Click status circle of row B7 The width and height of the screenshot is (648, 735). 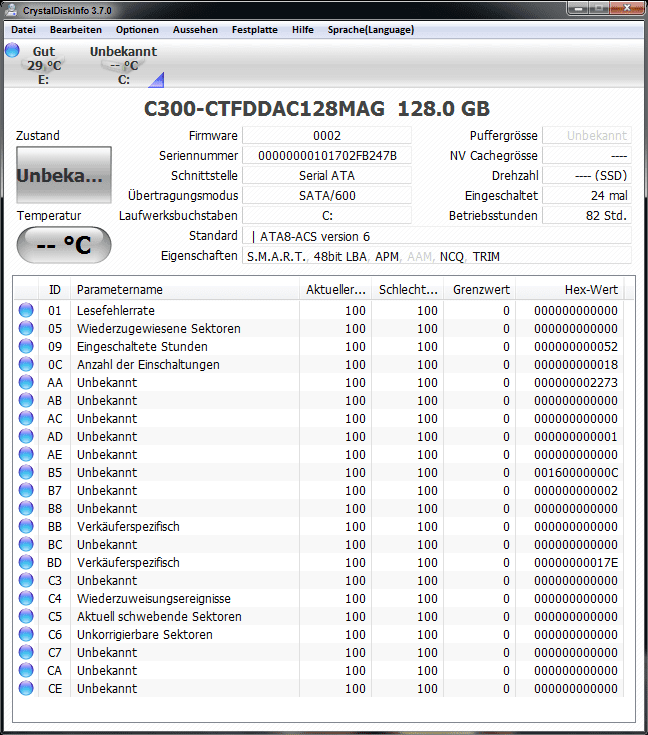click(26, 490)
